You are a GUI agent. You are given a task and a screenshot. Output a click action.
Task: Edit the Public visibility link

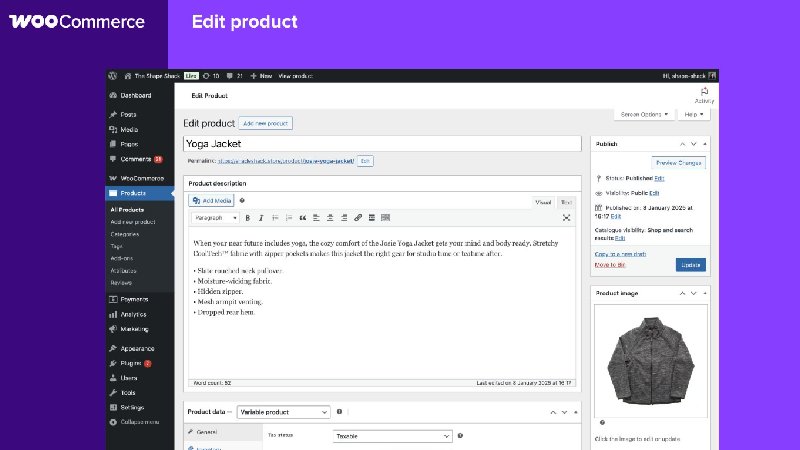pyautogui.click(x=654, y=193)
